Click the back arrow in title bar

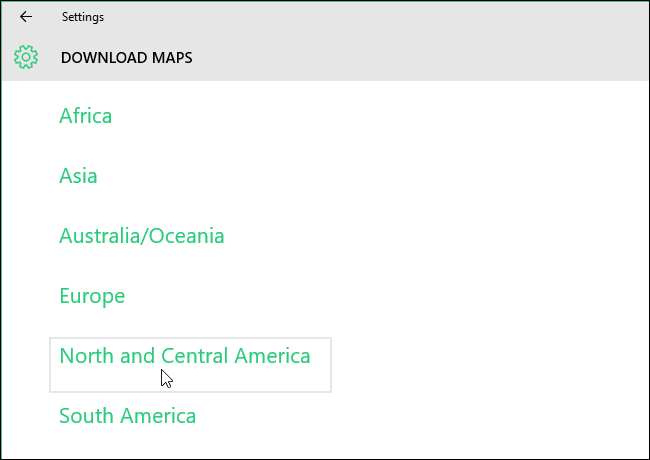(x=26, y=17)
